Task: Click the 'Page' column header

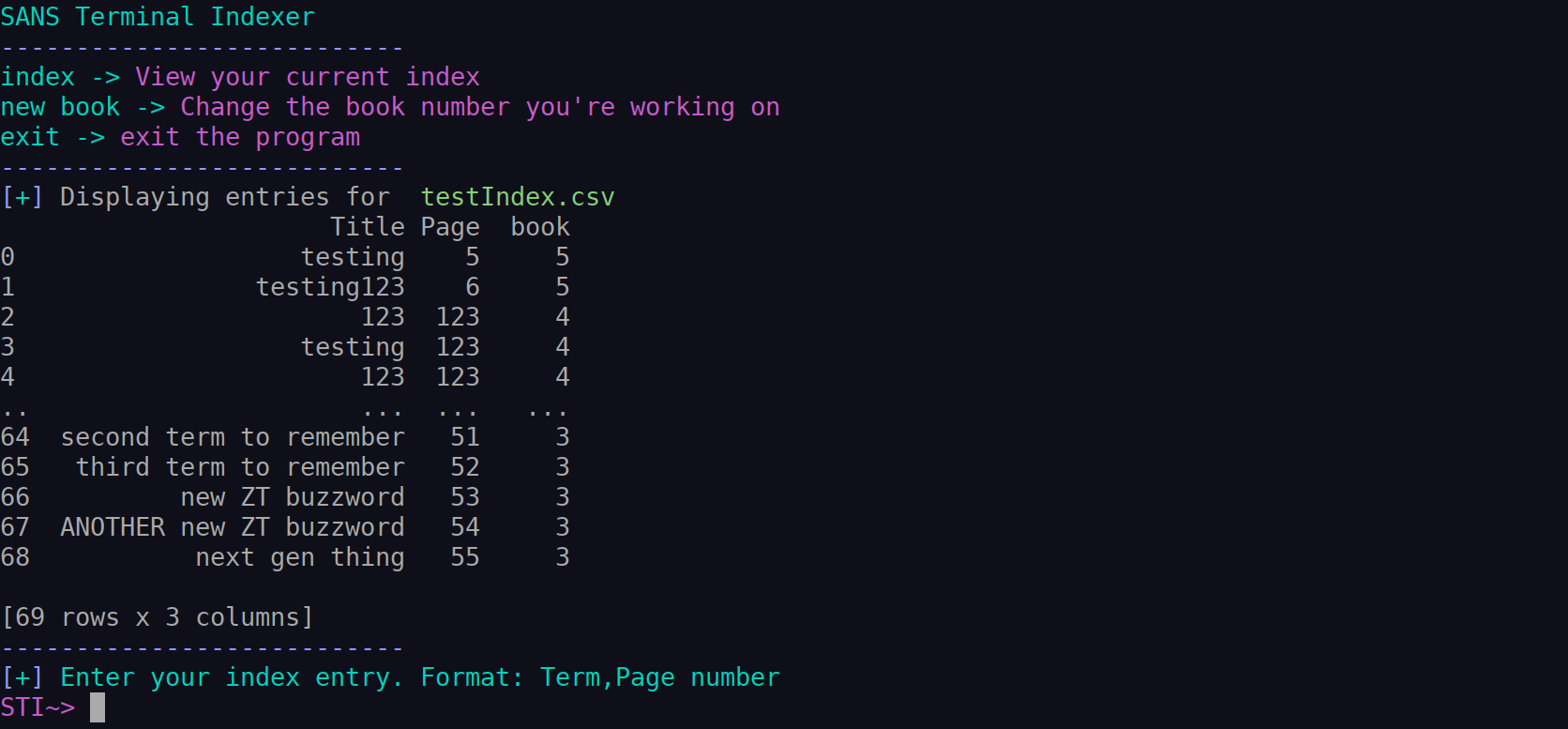Action: [x=450, y=228]
